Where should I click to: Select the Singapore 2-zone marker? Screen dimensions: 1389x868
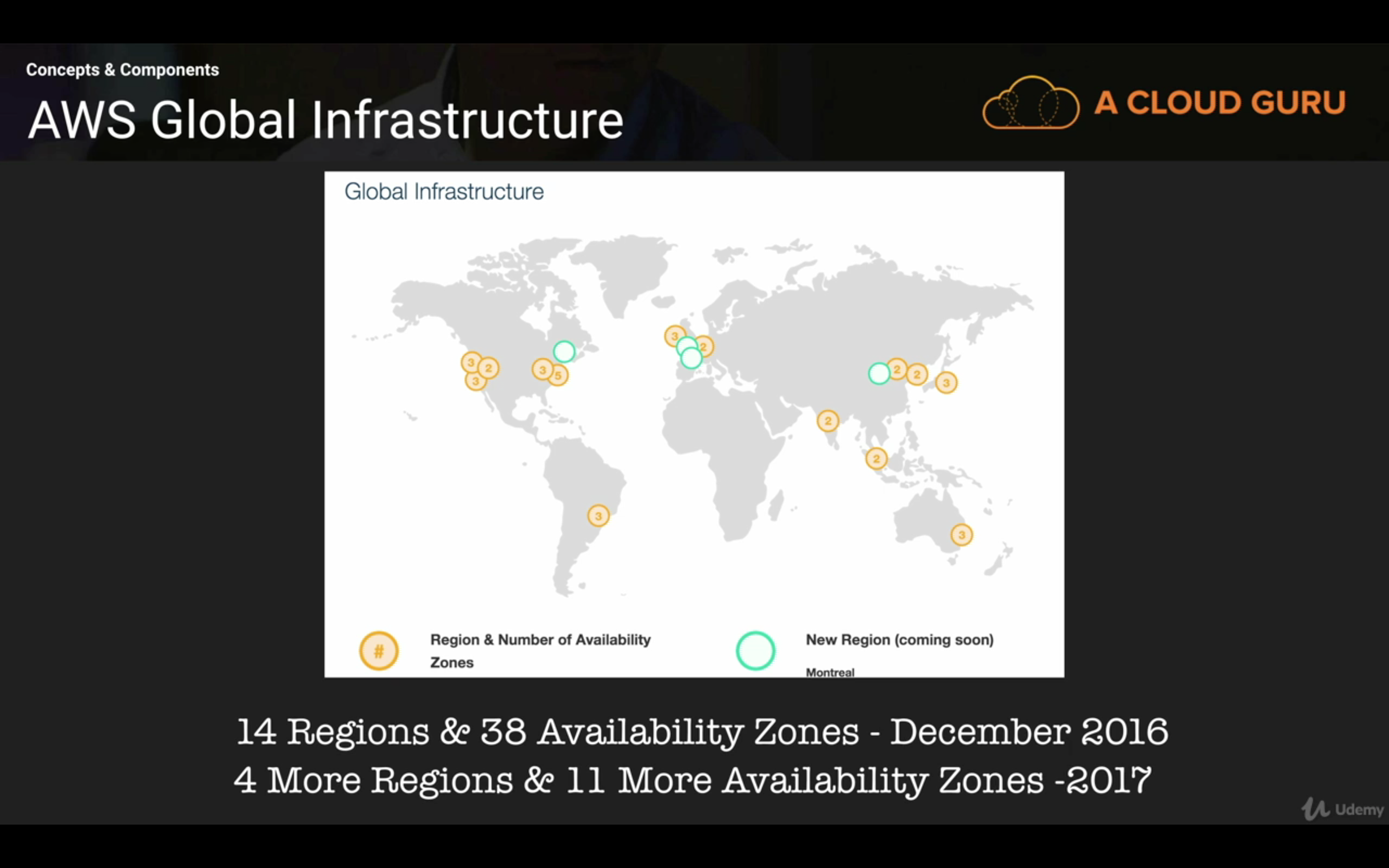[876, 458]
